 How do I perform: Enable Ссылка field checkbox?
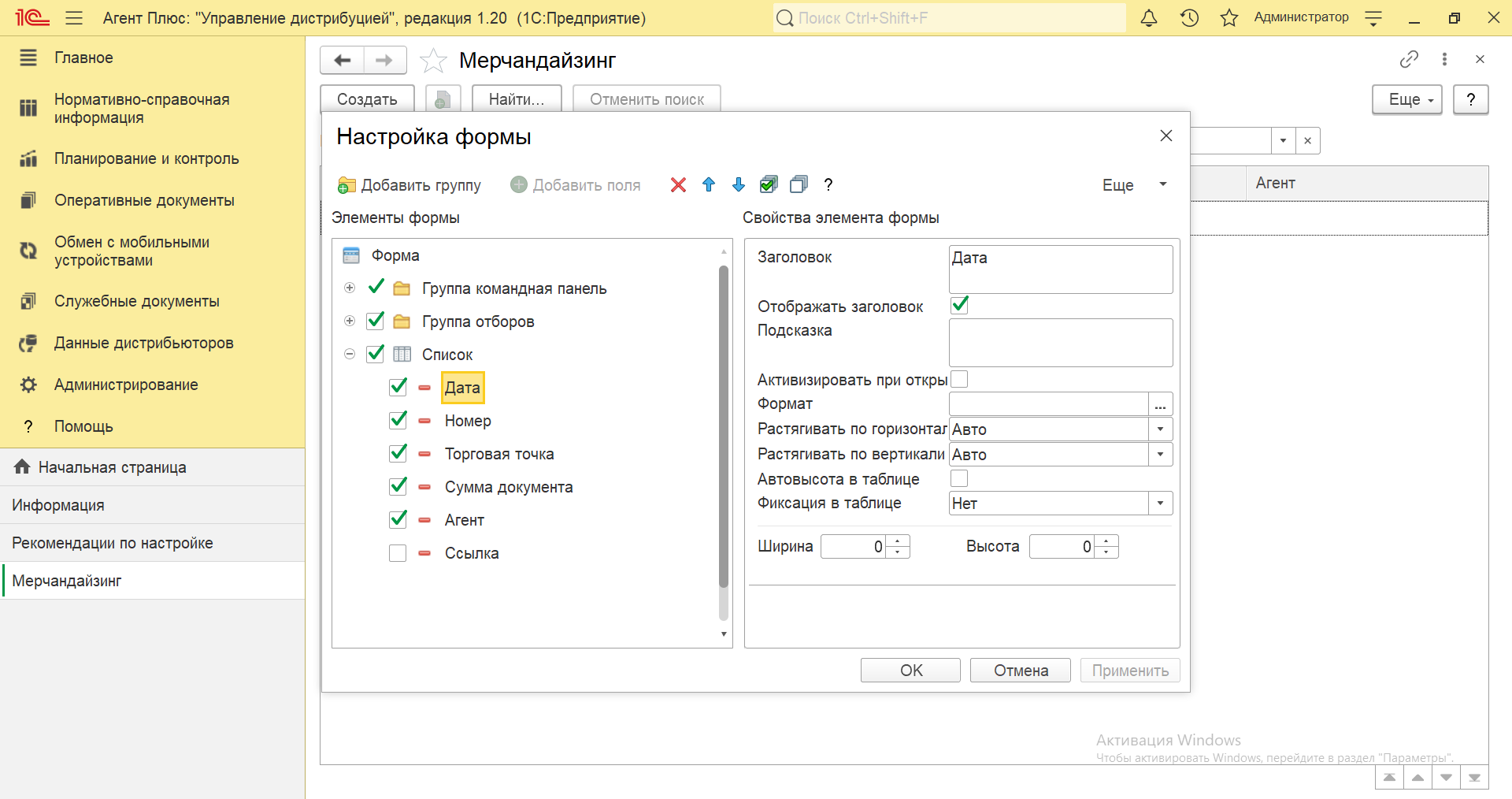(398, 553)
